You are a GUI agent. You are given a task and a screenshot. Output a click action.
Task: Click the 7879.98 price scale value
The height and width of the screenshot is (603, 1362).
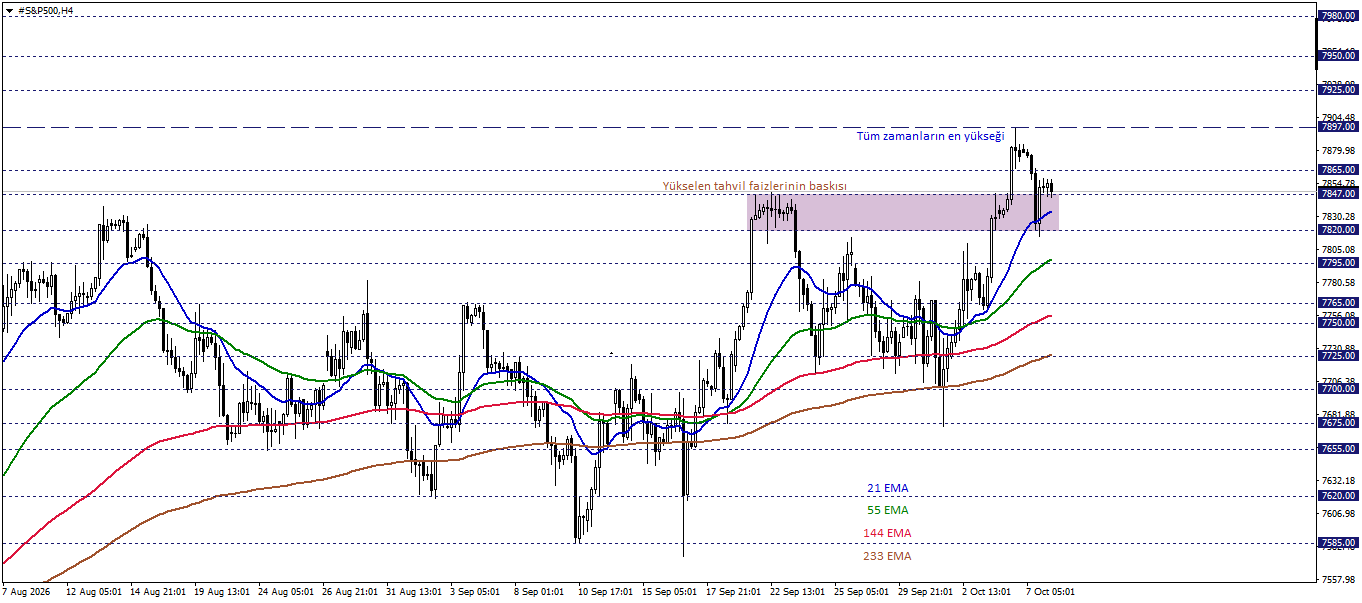click(x=1338, y=151)
